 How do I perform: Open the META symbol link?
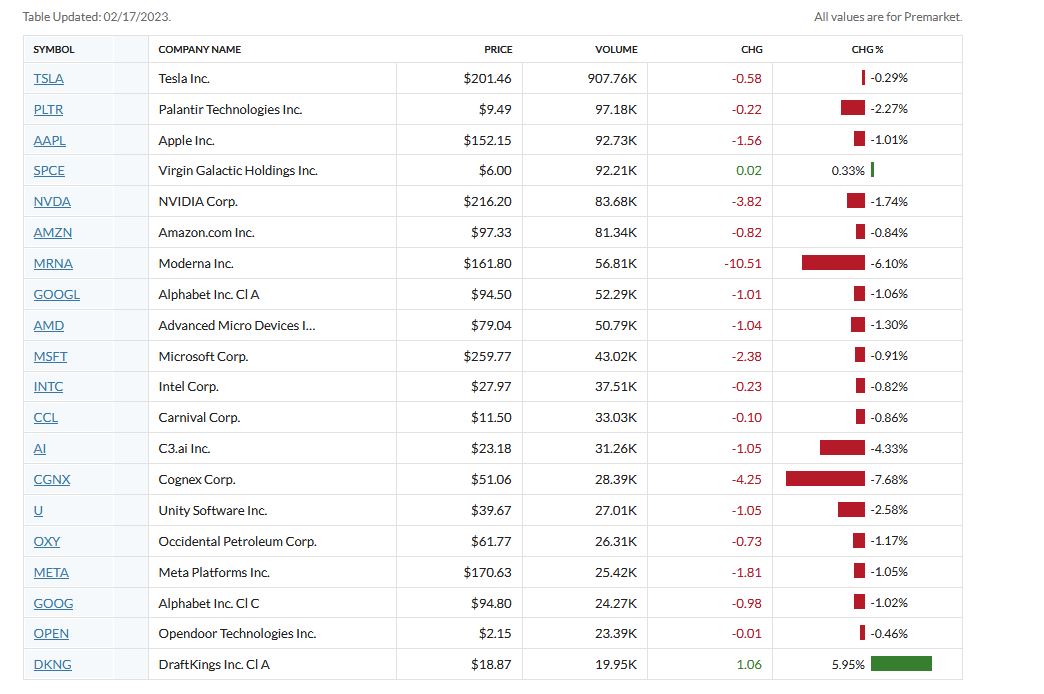tap(52, 573)
